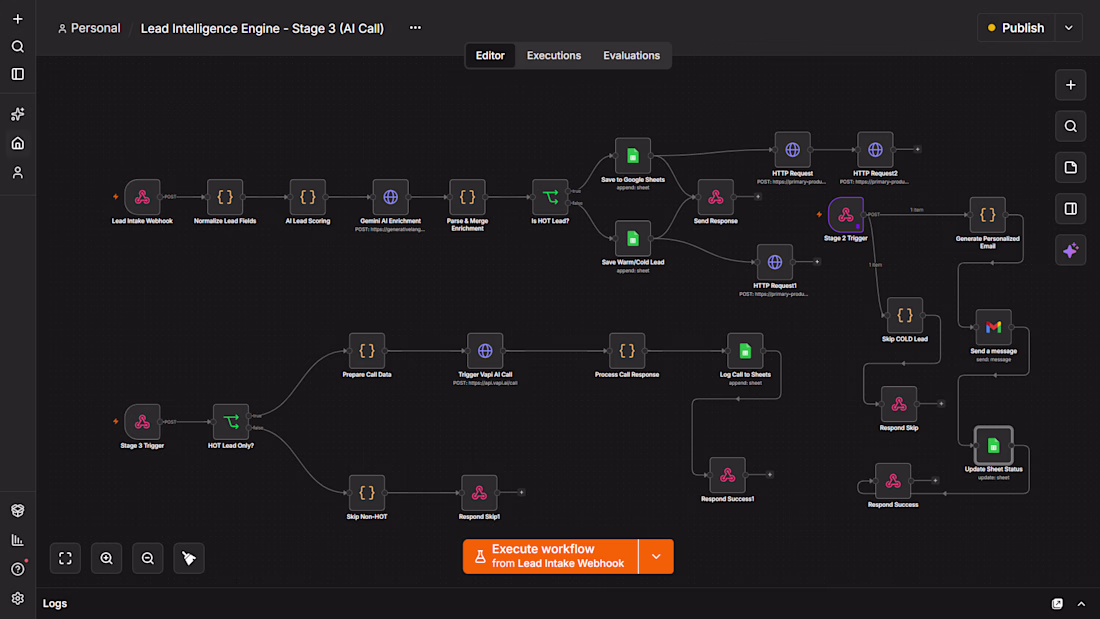Open the Stage 3 Trigger node
The image size is (1100, 619).
tap(142, 422)
